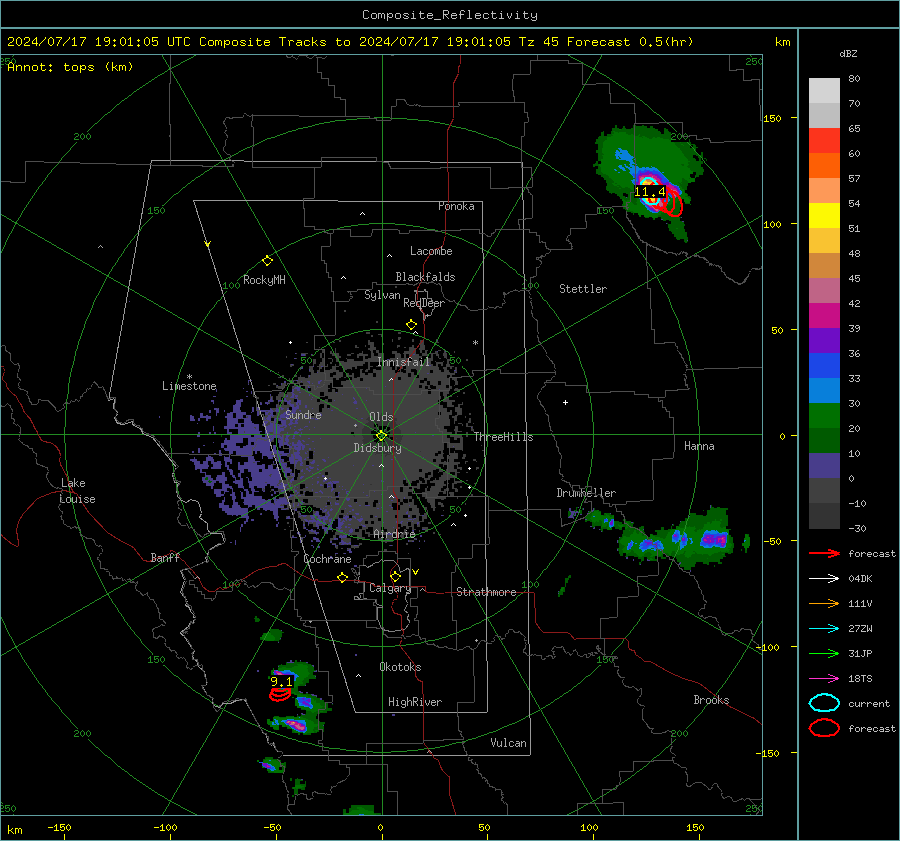Pick the yellow swatch between 54 and 51 dBZ
The image size is (900, 841).
[x=824, y=216]
